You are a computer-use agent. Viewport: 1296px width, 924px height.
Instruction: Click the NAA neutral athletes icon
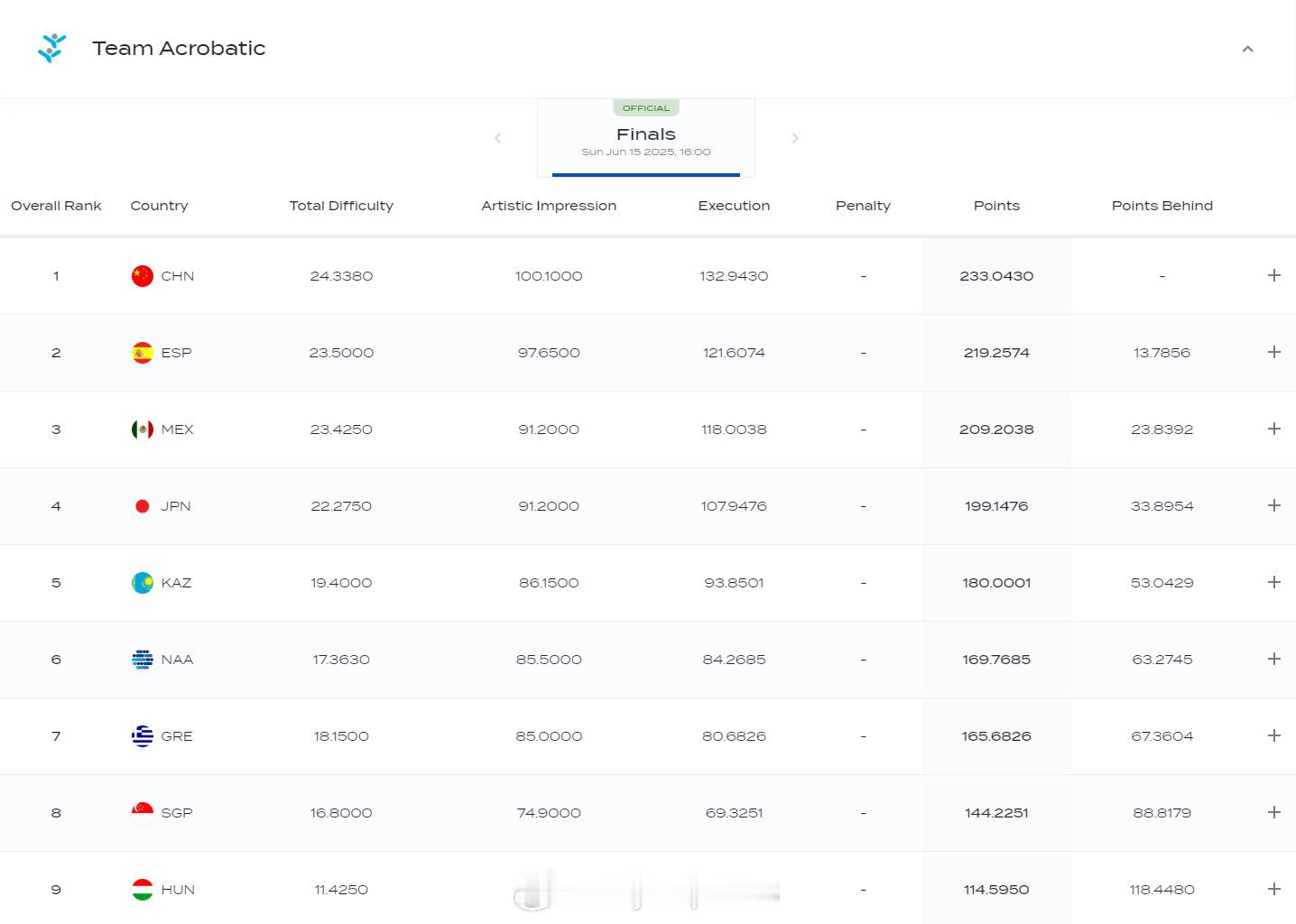[143, 660]
